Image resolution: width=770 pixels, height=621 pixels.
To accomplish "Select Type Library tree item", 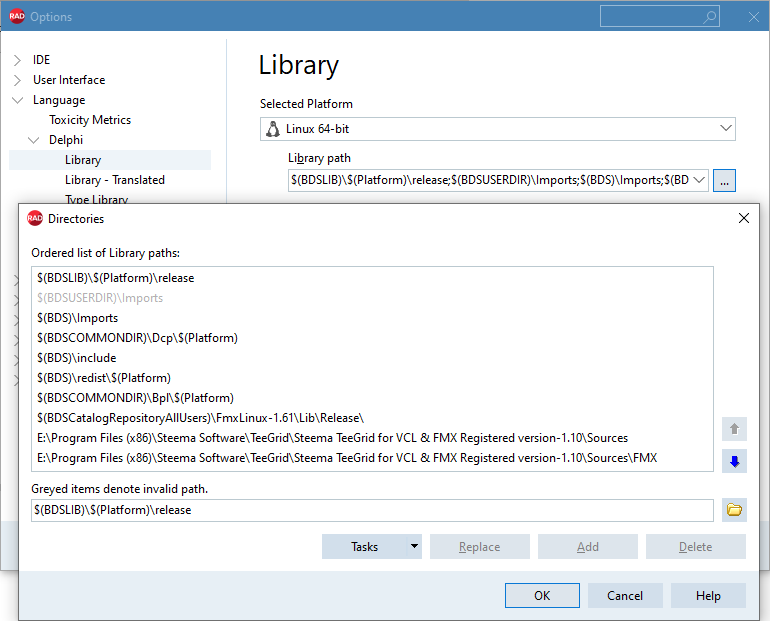I will [96, 199].
